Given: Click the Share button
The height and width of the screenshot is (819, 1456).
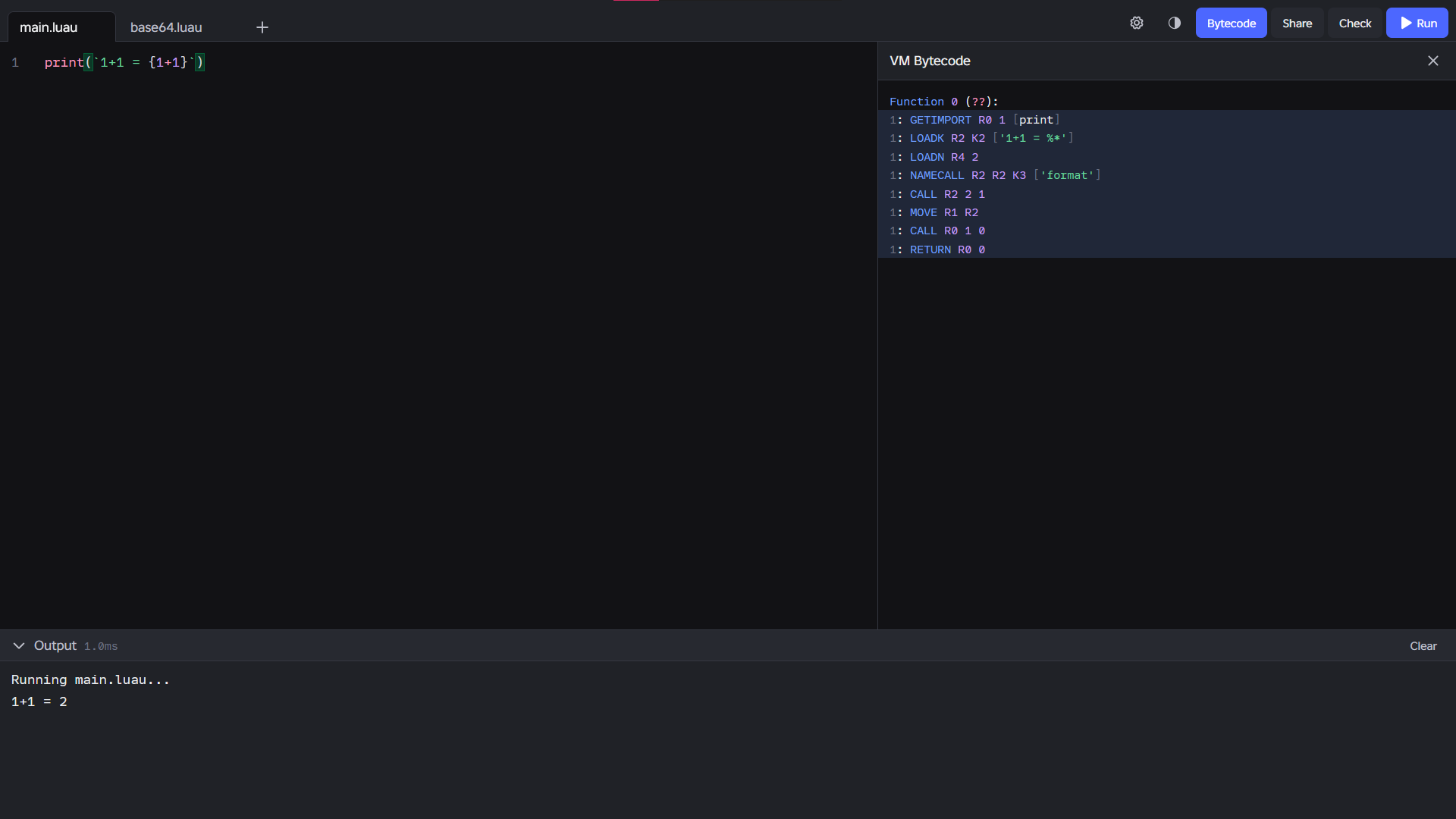Looking at the screenshot, I should point(1297,24).
